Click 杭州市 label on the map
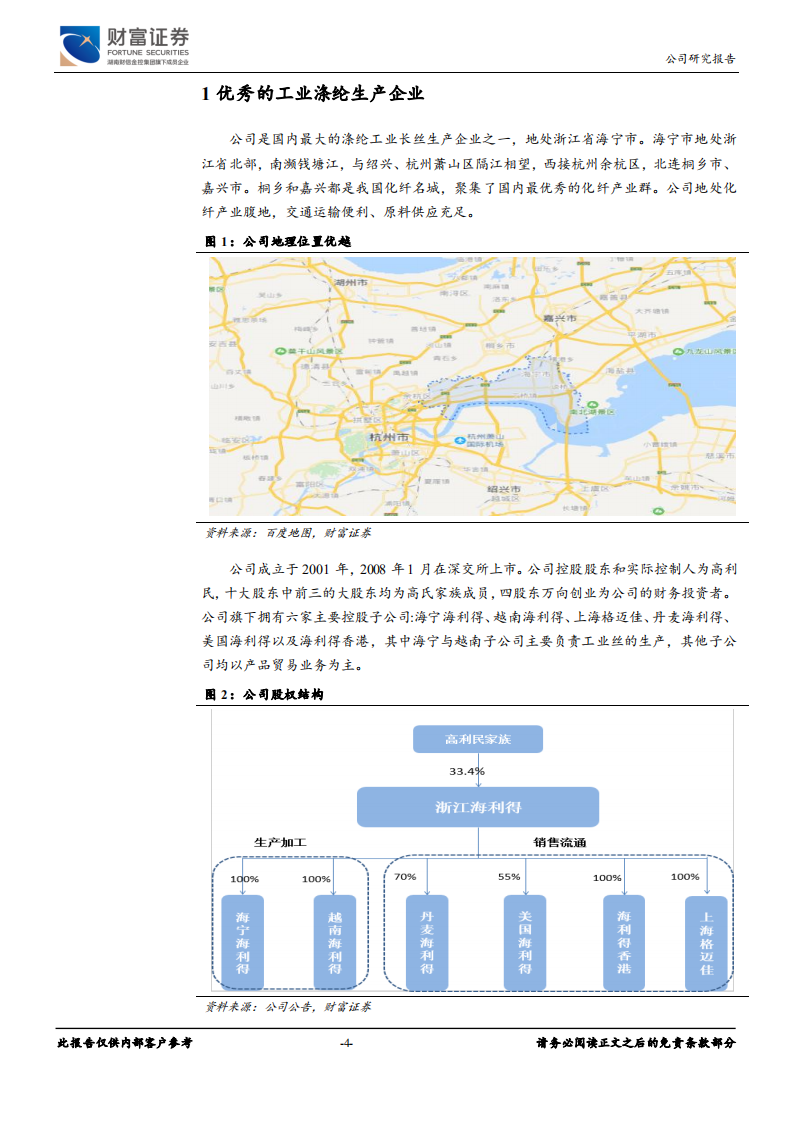The width and height of the screenshot is (793, 1122). tap(389, 436)
